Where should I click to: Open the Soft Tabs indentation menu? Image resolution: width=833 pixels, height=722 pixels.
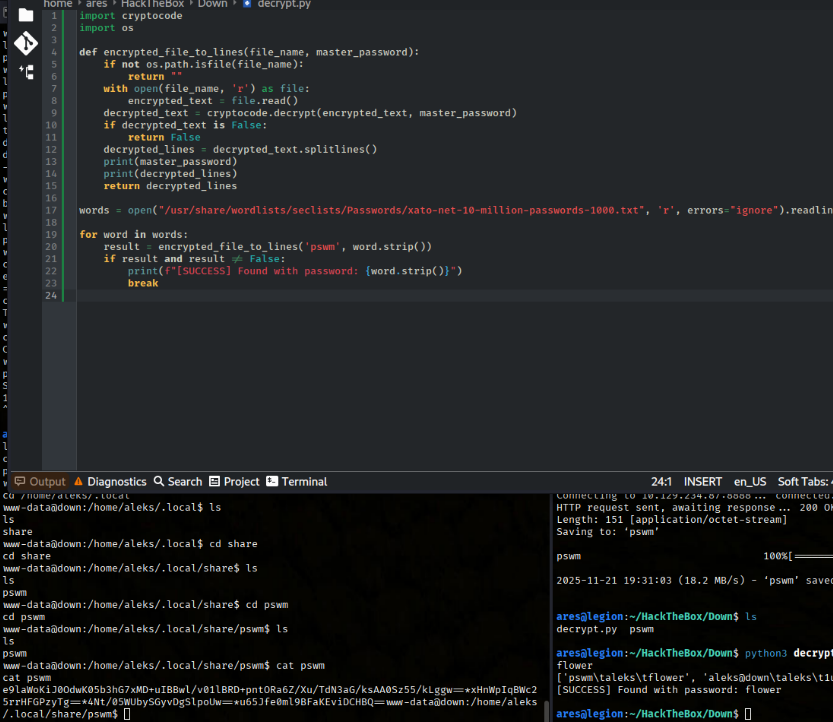[805, 481]
